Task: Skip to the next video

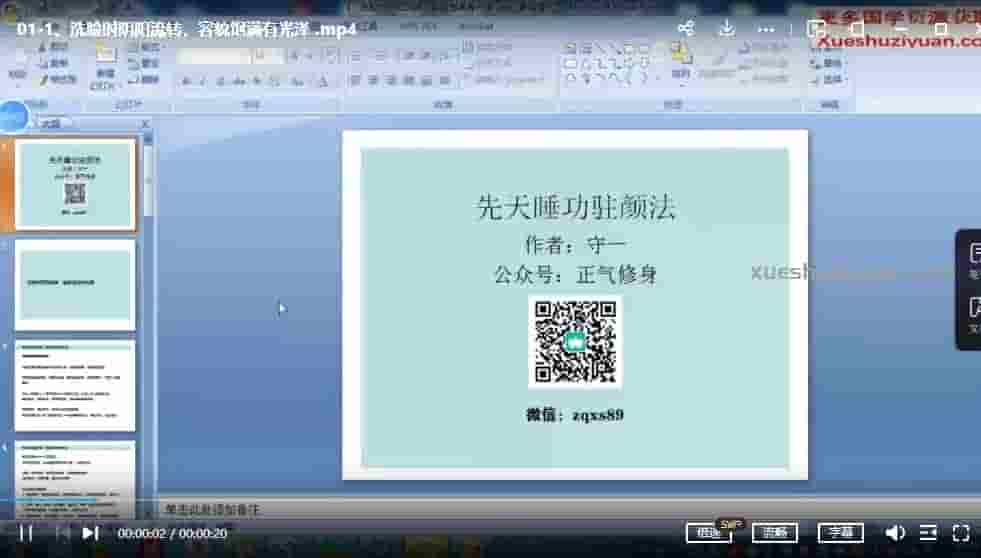Action: (x=91, y=533)
